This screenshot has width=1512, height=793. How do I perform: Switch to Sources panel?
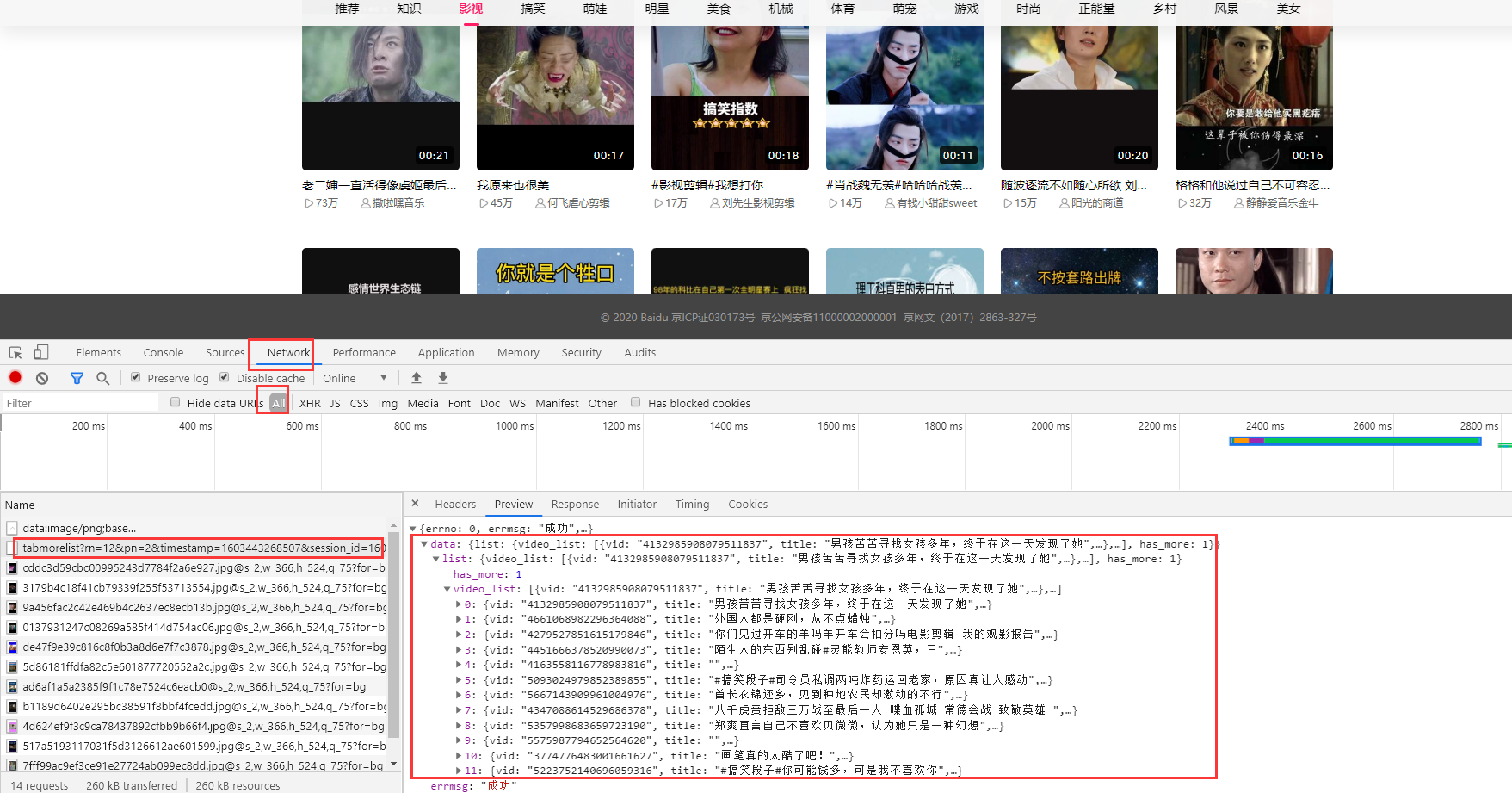pos(225,352)
